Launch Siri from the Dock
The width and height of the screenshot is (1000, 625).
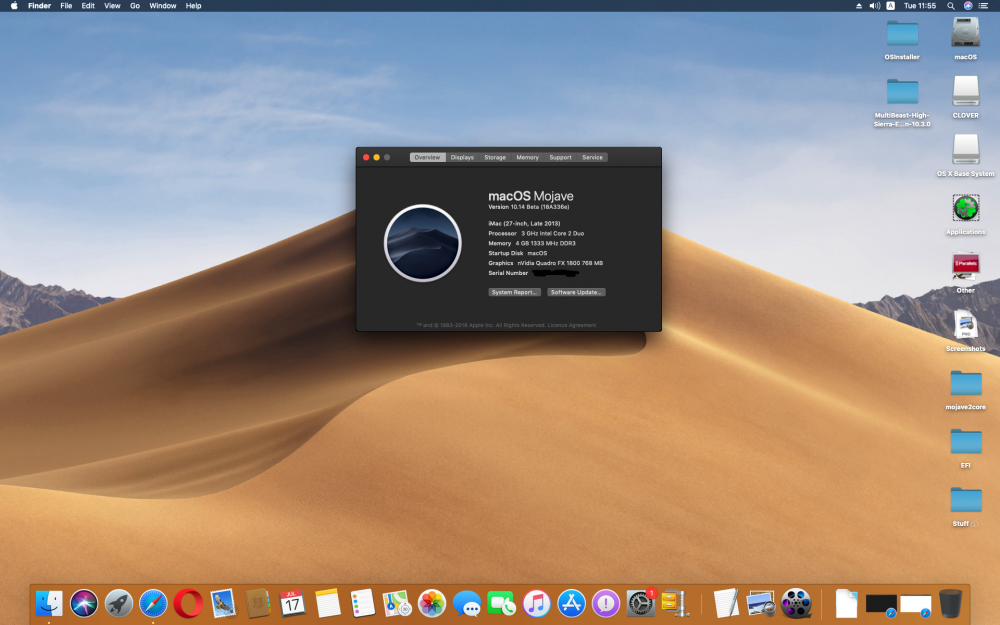pyautogui.click(x=84, y=603)
